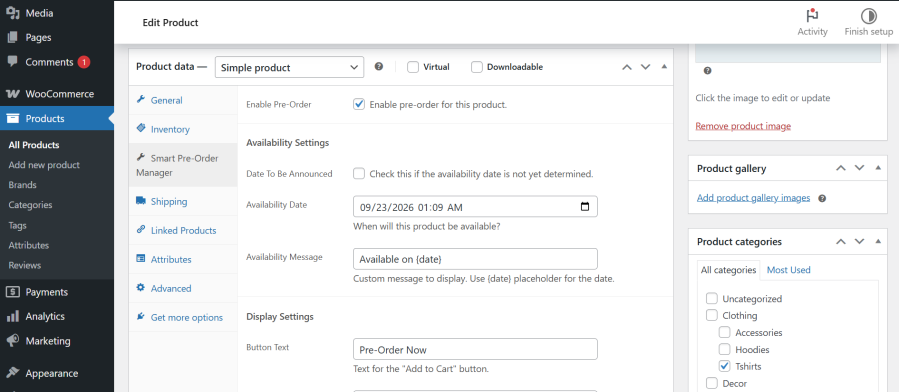The height and width of the screenshot is (392, 899).
Task: Move Product gallery panel down
Action: click(859, 168)
